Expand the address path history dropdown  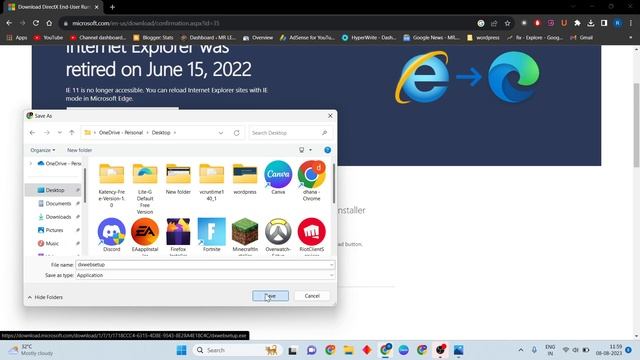(x=221, y=133)
